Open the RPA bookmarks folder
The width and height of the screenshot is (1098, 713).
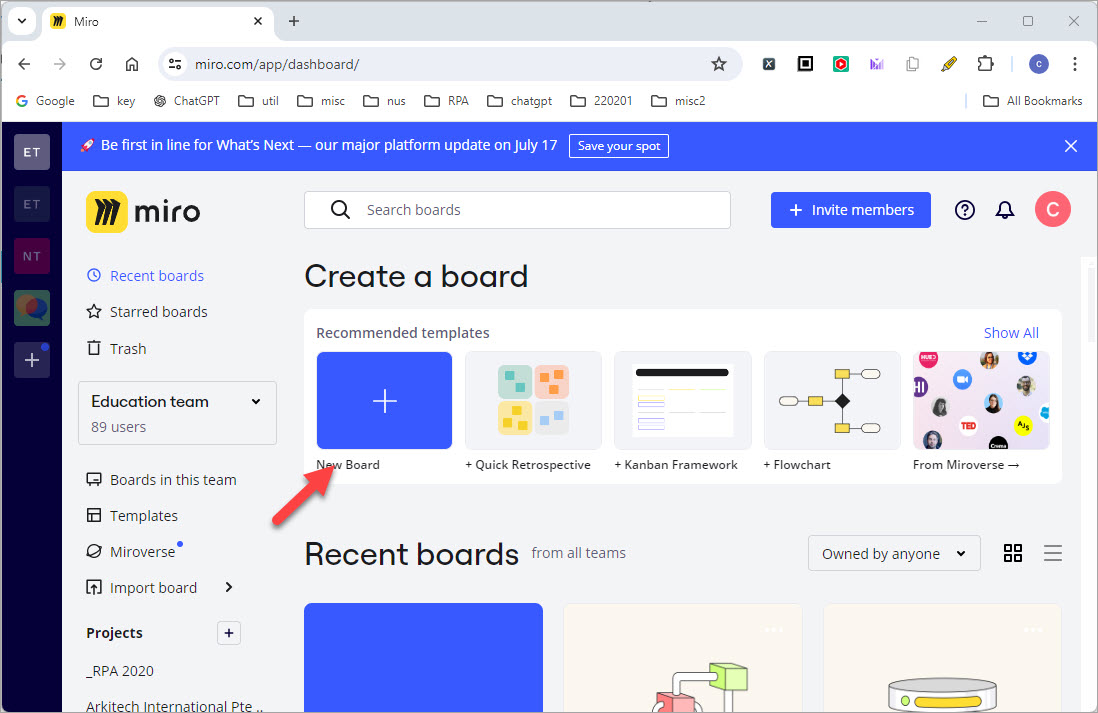coord(446,101)
